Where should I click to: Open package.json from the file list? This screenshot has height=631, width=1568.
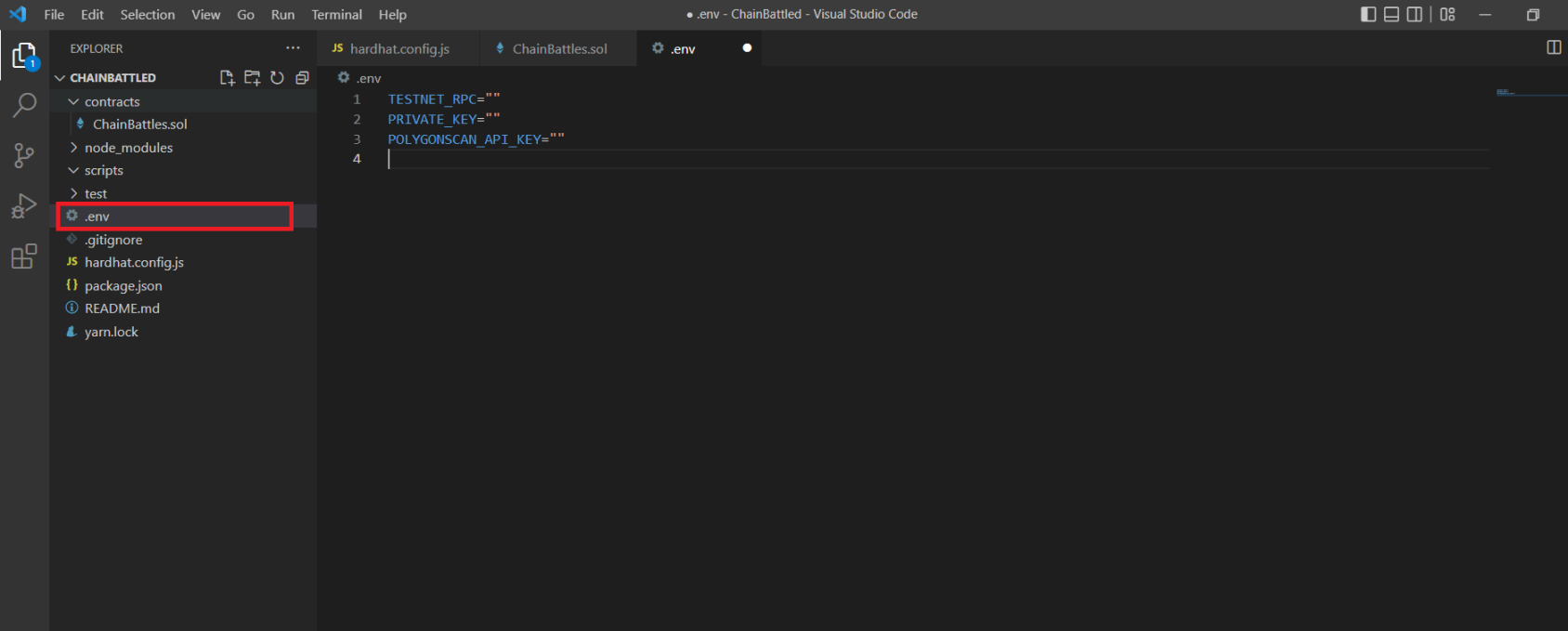point(123,285)
